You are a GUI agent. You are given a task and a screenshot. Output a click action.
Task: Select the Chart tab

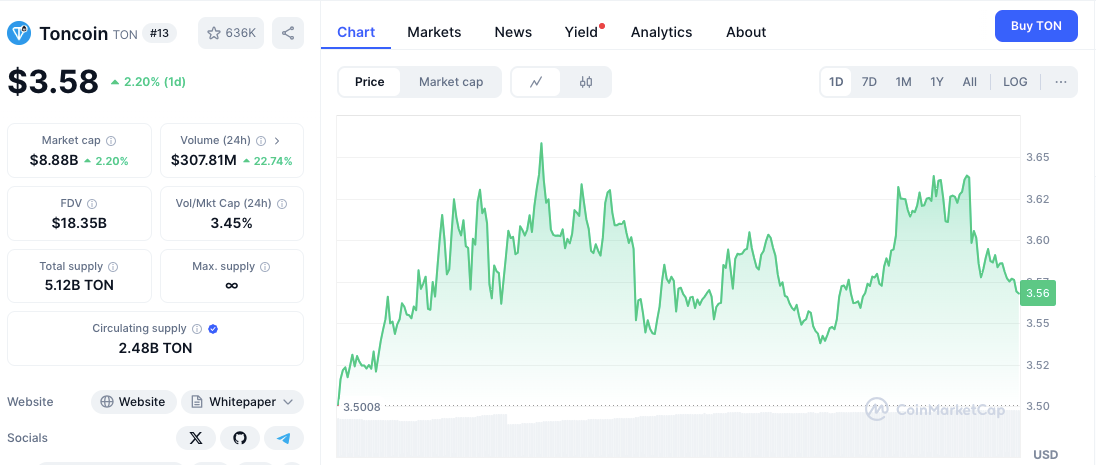(356, 32)
